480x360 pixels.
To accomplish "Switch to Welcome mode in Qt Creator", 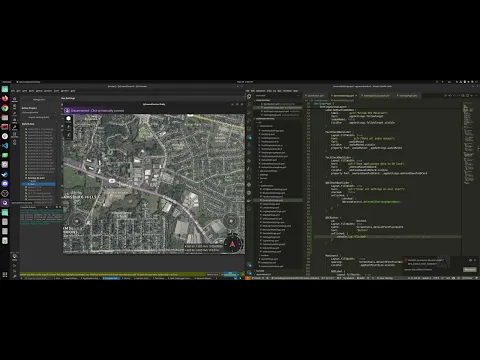I will tap(14, 99).
